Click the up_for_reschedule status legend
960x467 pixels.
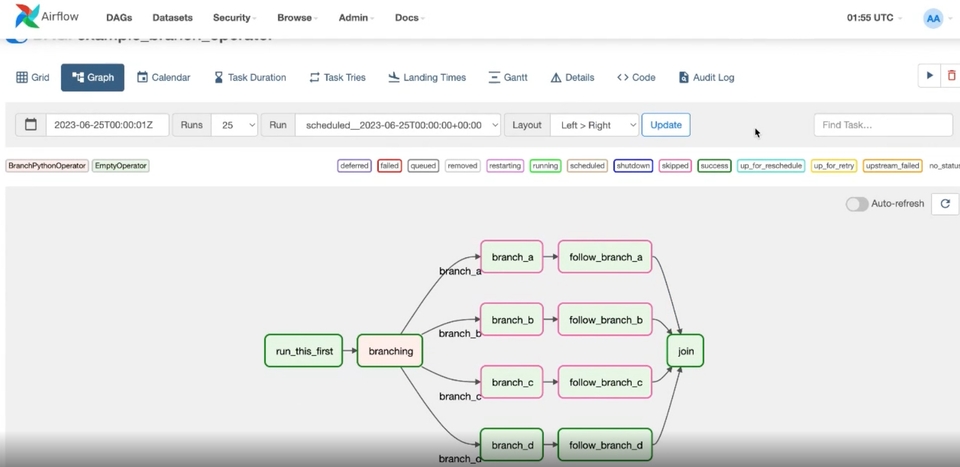pyautogui.click(x=771, y=166)
